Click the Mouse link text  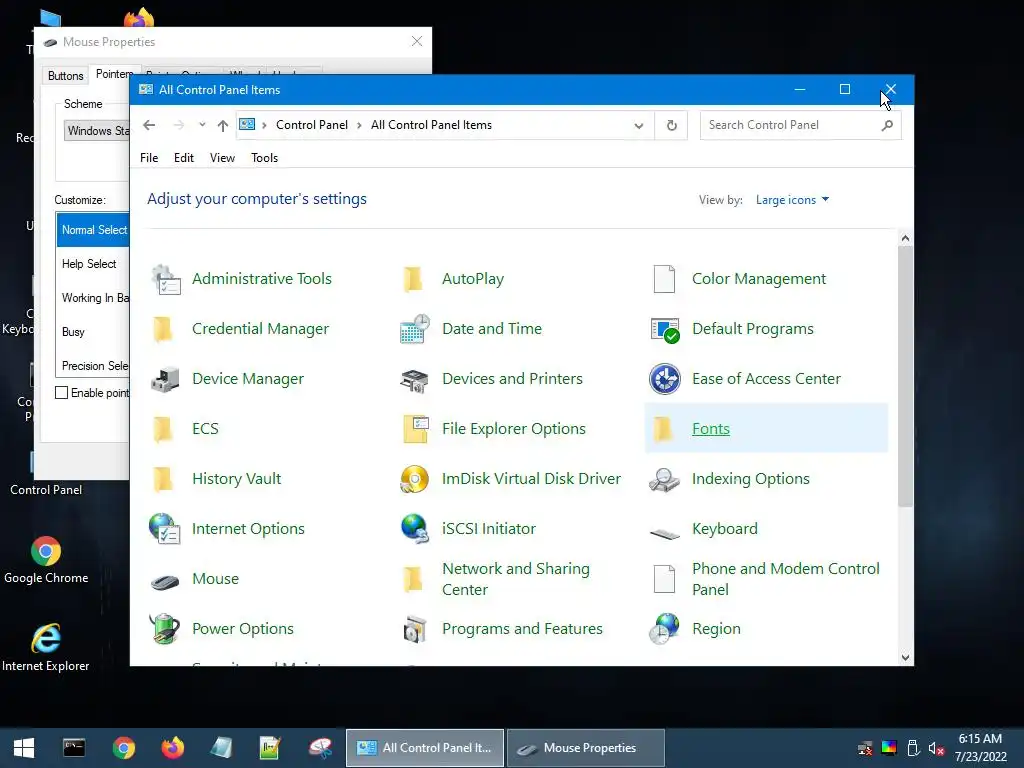pyautogui.click(x=216, y=579)
